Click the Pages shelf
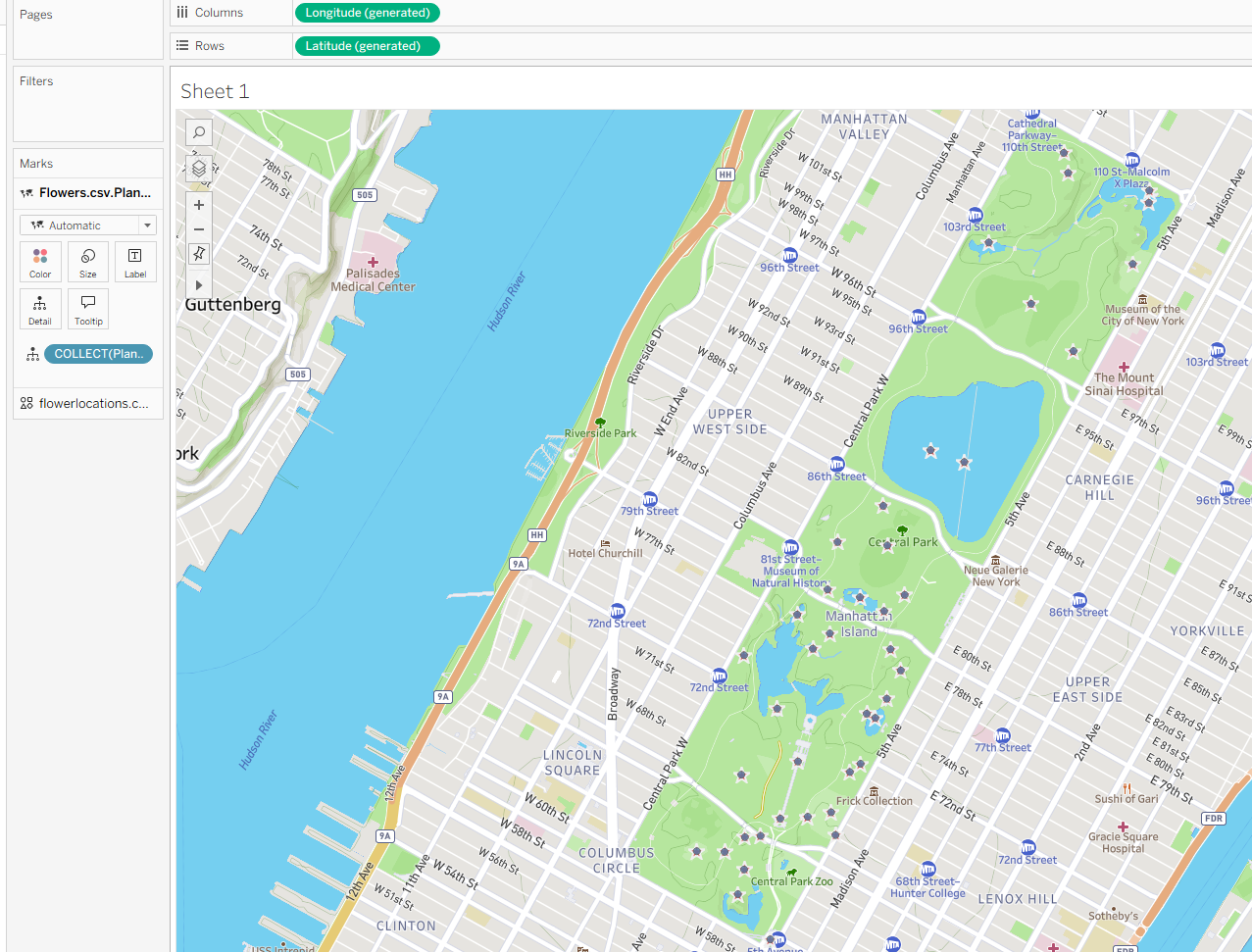Image resolution: width=1252 pixels, height=952 pixels. click(88, 29)
